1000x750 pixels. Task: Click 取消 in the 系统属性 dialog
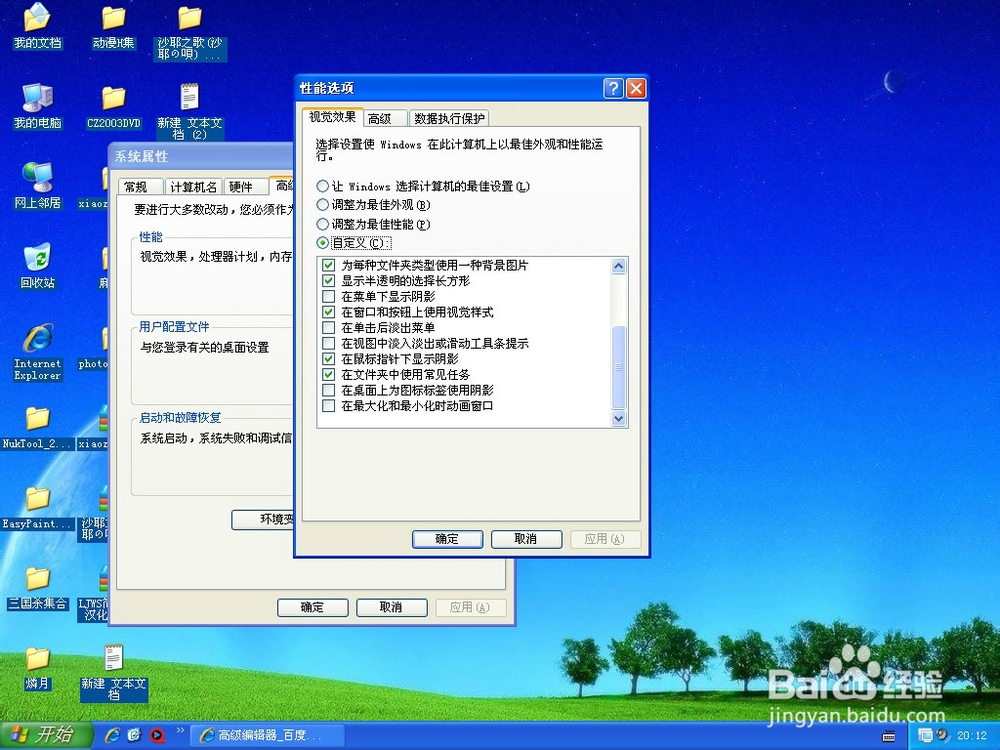pos(391,607)
